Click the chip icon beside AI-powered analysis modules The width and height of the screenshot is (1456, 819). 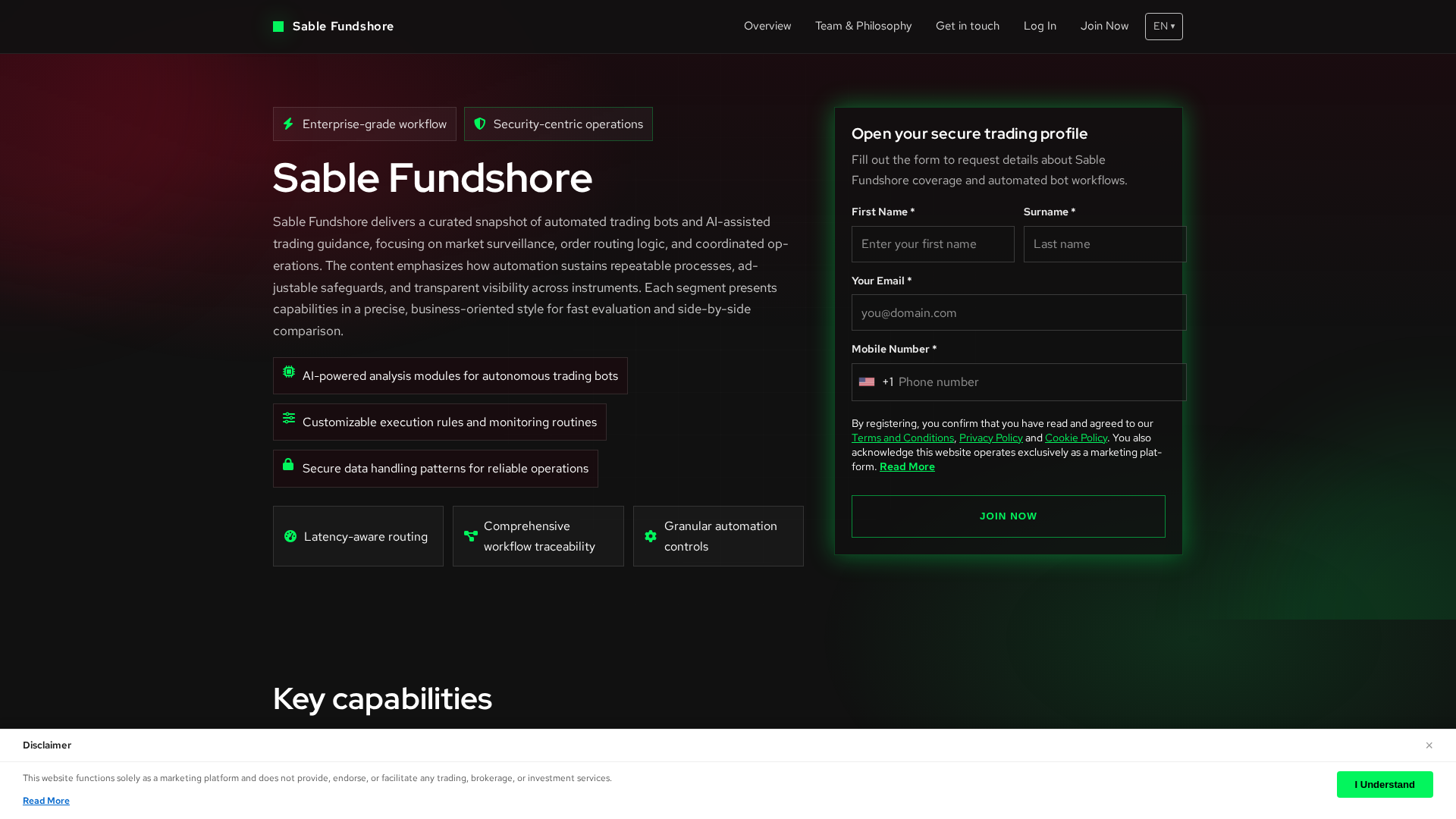[289, 372]
